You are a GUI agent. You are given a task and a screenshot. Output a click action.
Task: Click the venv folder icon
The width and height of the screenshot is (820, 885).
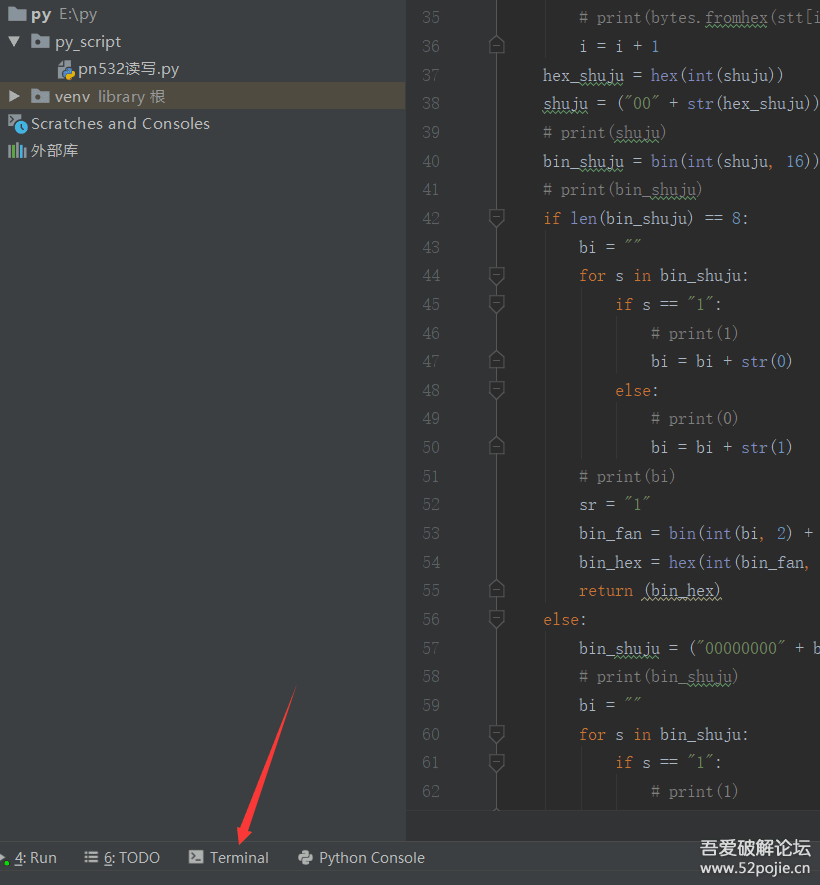[40, 96]
